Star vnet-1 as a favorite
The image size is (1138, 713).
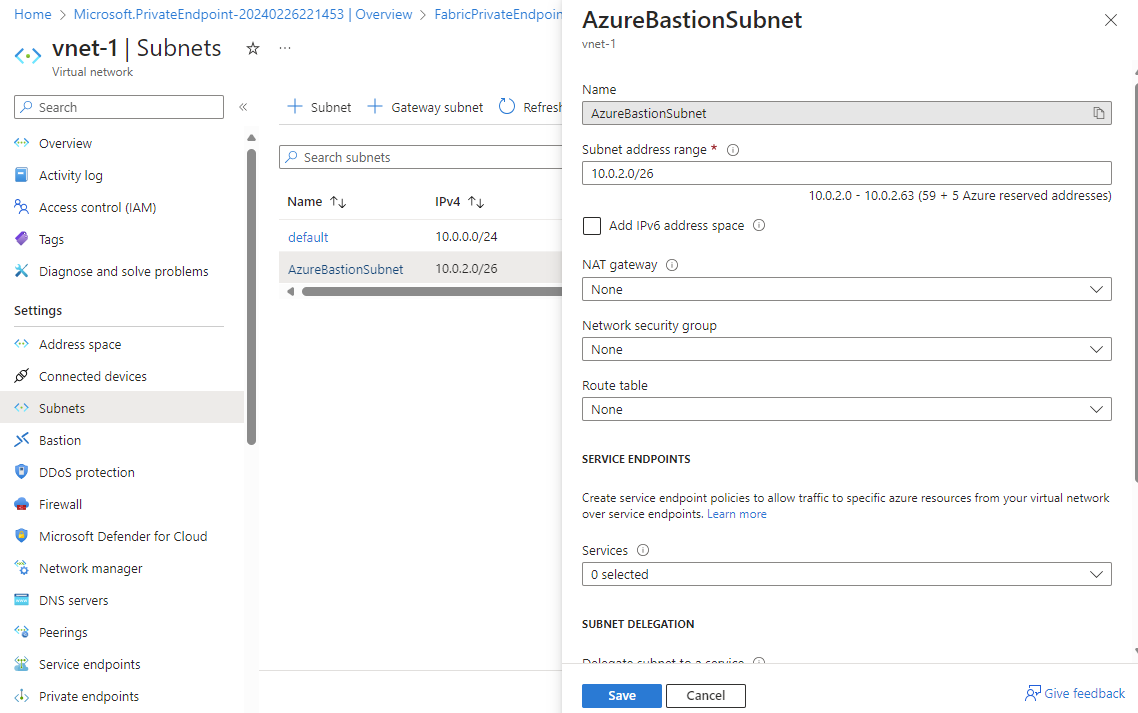252,47
